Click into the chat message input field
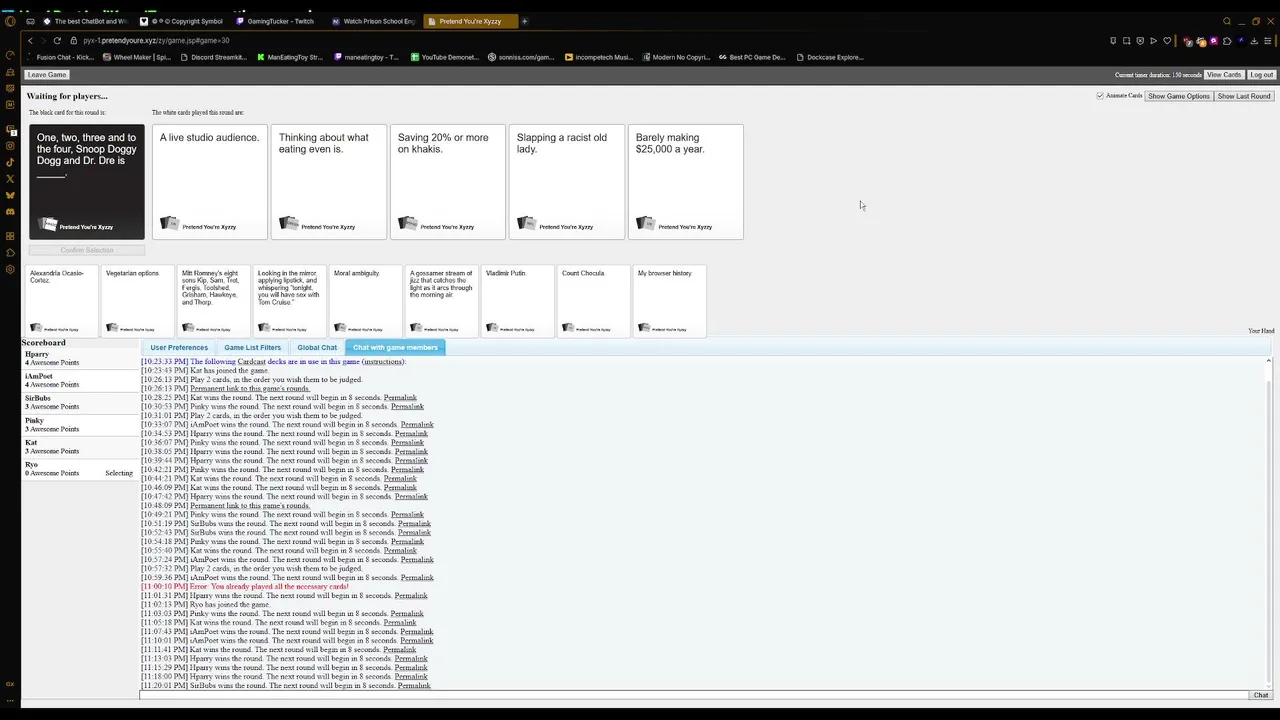Screen dimensions: 1280x720 tap(694, 695)
